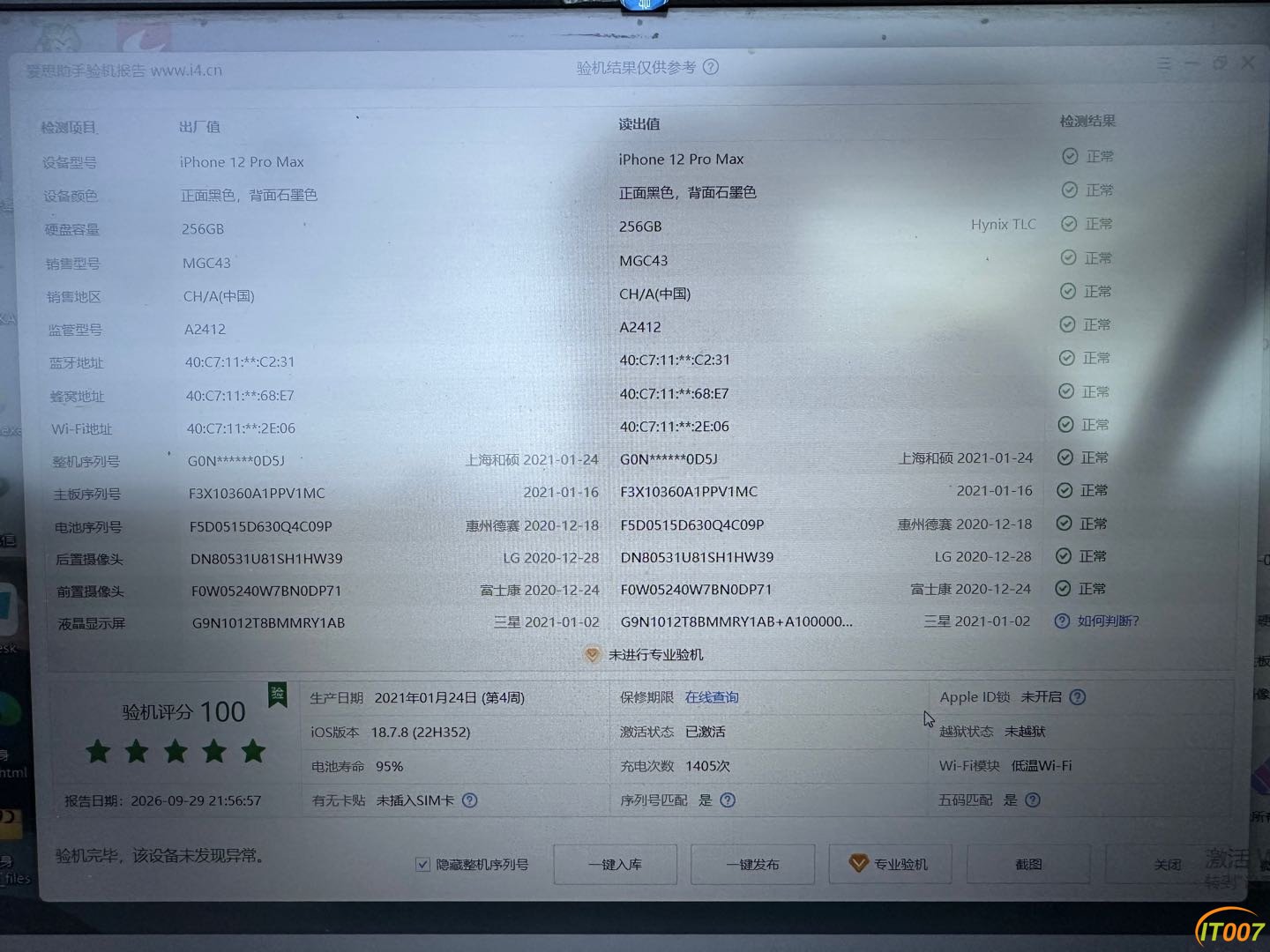Image resolution: width=1270 pixels, height=952 pixels.
Task: Click iOS版本 18.7.8 (22H352) value
Action: 421,733
